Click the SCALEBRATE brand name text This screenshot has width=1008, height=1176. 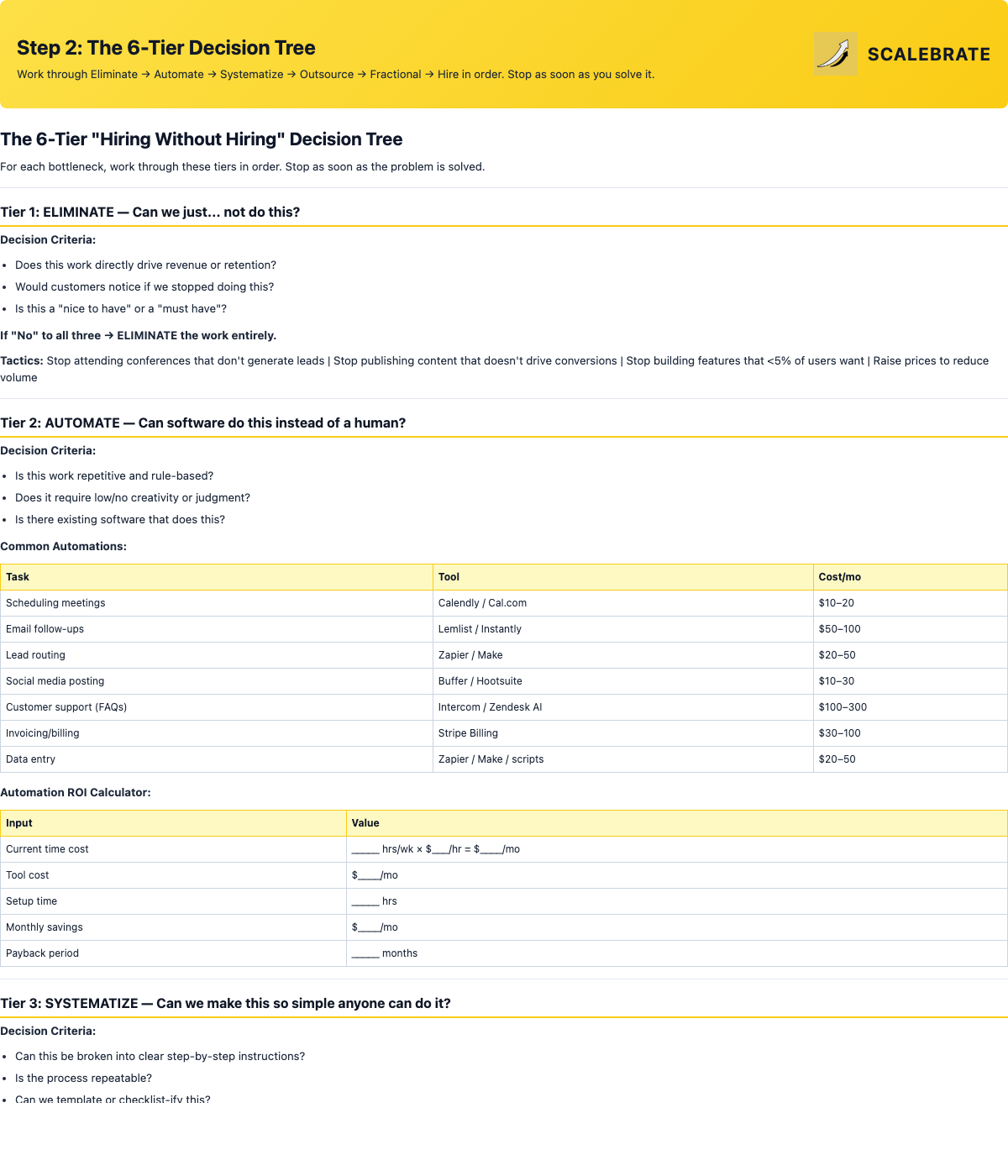click(929, 54)
